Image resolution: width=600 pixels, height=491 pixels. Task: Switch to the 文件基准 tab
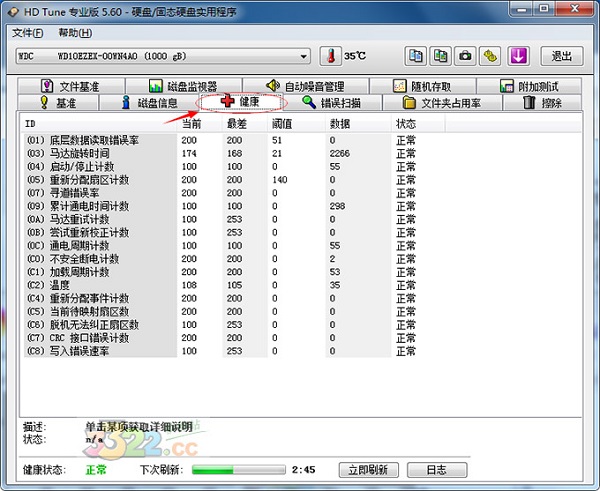(71, 86)
